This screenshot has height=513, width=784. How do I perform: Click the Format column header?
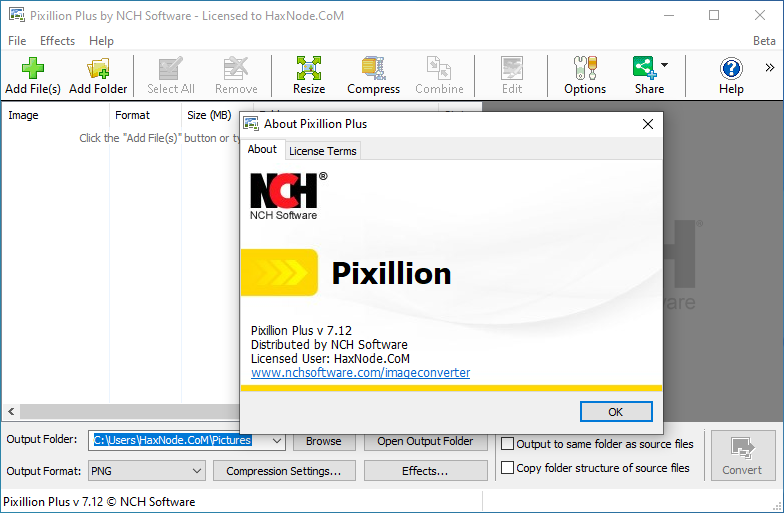(146, 115)
